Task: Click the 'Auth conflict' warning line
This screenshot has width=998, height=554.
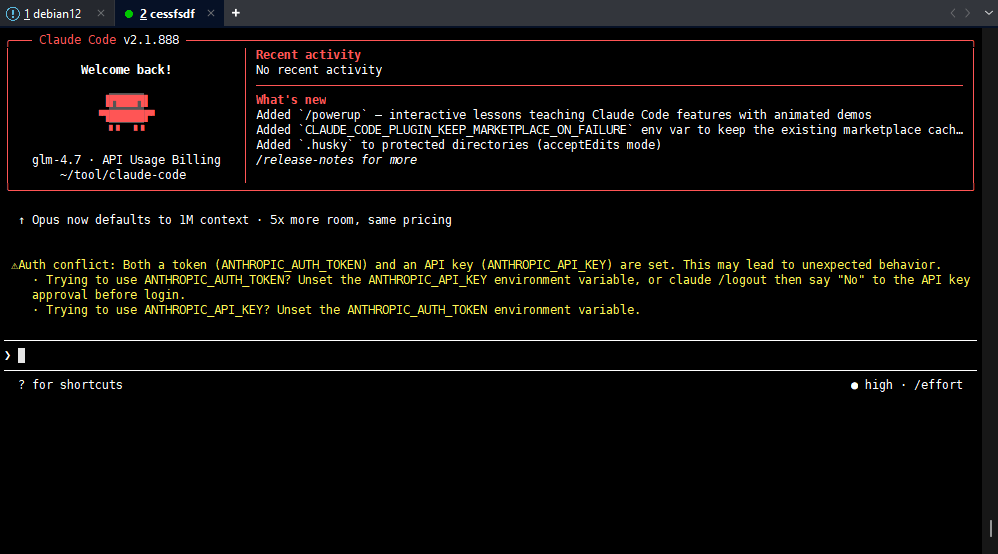Action: (x=476, y=265)
